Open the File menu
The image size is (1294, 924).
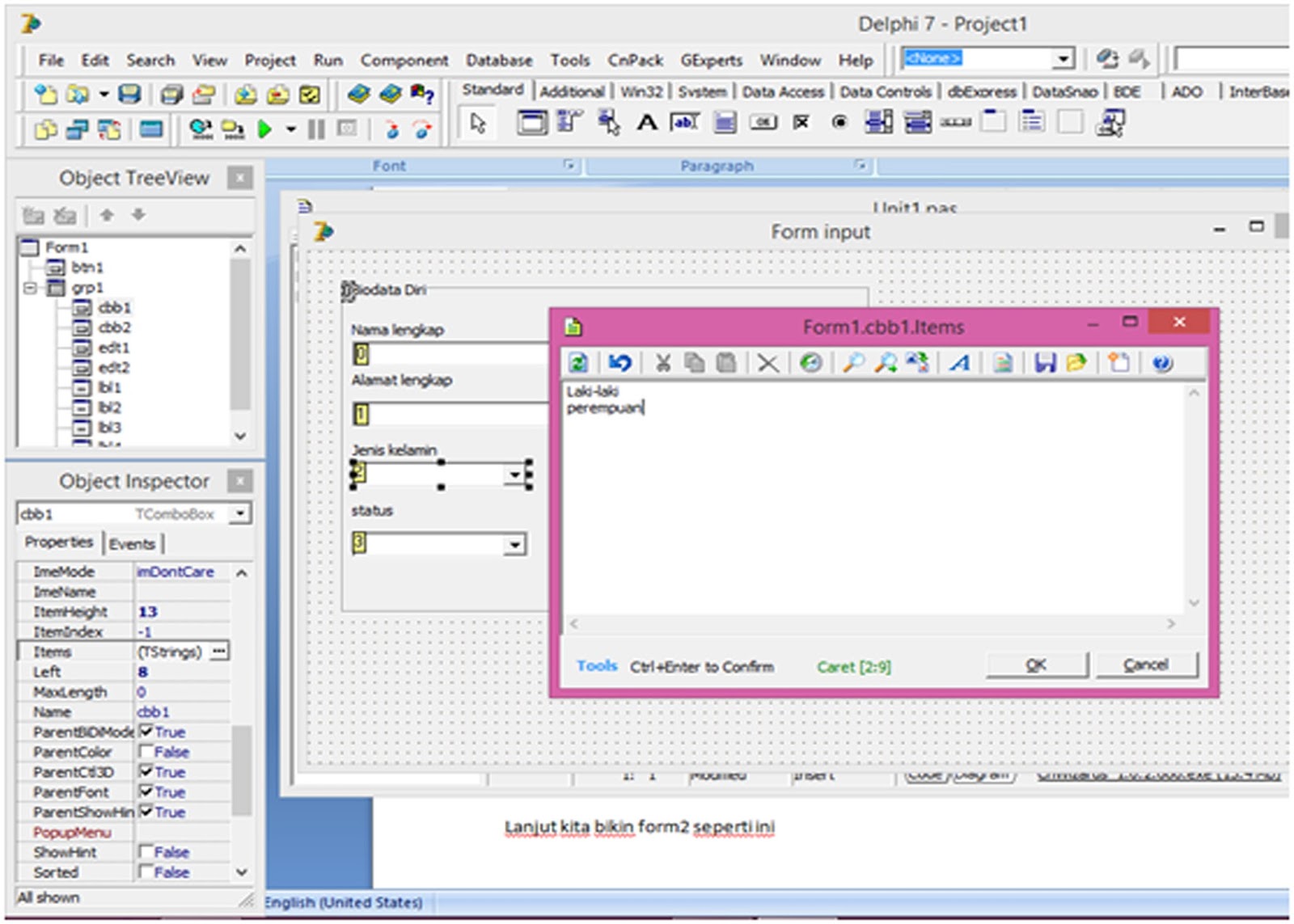tap(51, 61)
